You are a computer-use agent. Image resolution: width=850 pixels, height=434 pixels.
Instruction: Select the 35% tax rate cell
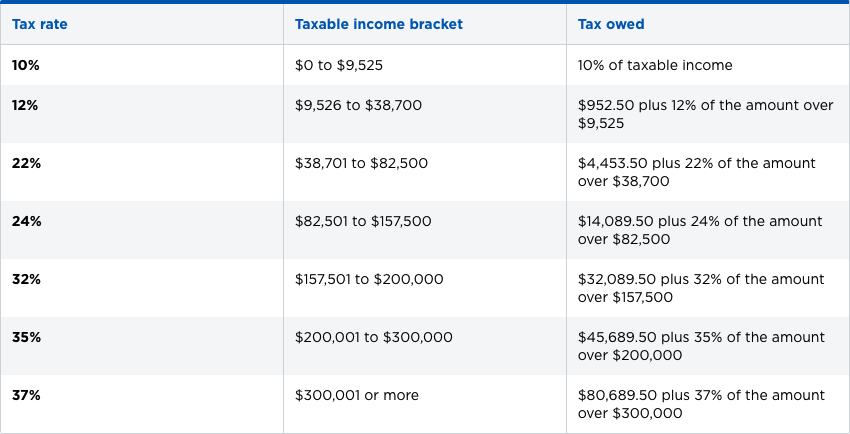click(26, 337)
